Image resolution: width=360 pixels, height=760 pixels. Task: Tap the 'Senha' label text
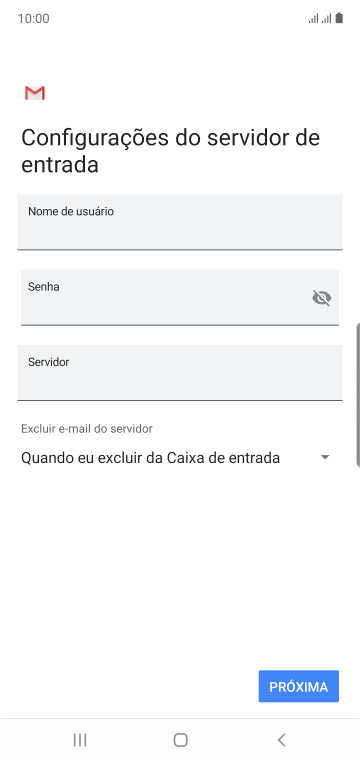point(44,286)
